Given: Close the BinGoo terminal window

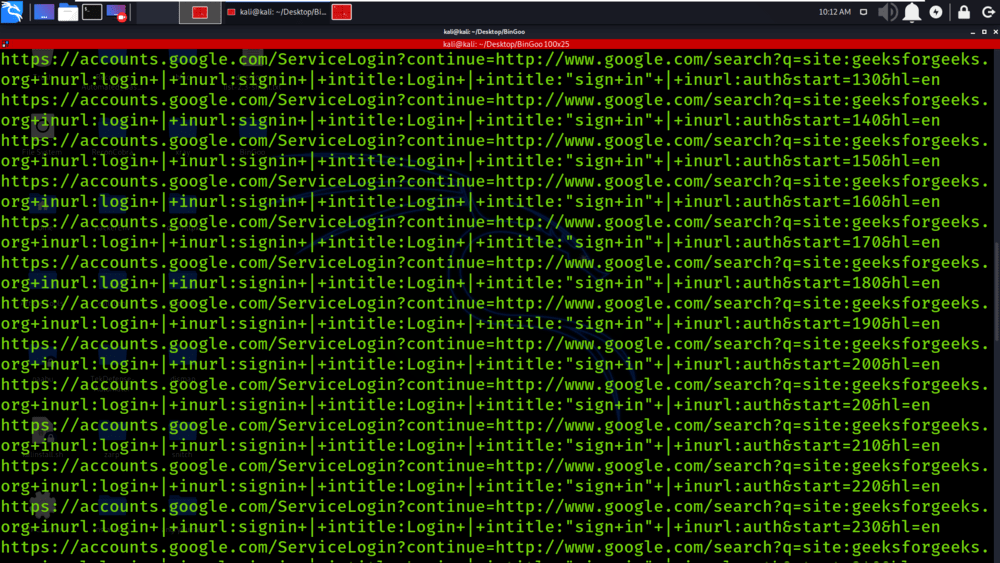Looking at the screenshot, I should [996, 32].
